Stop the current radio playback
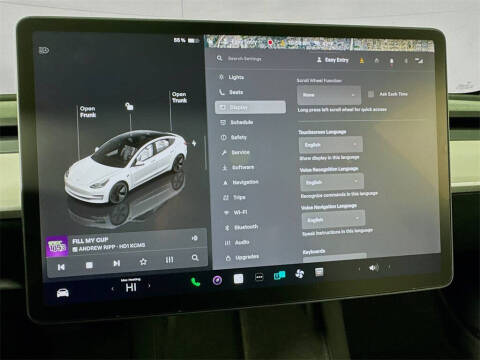Viewport: 480px width, 360px height. coord(89,265)
